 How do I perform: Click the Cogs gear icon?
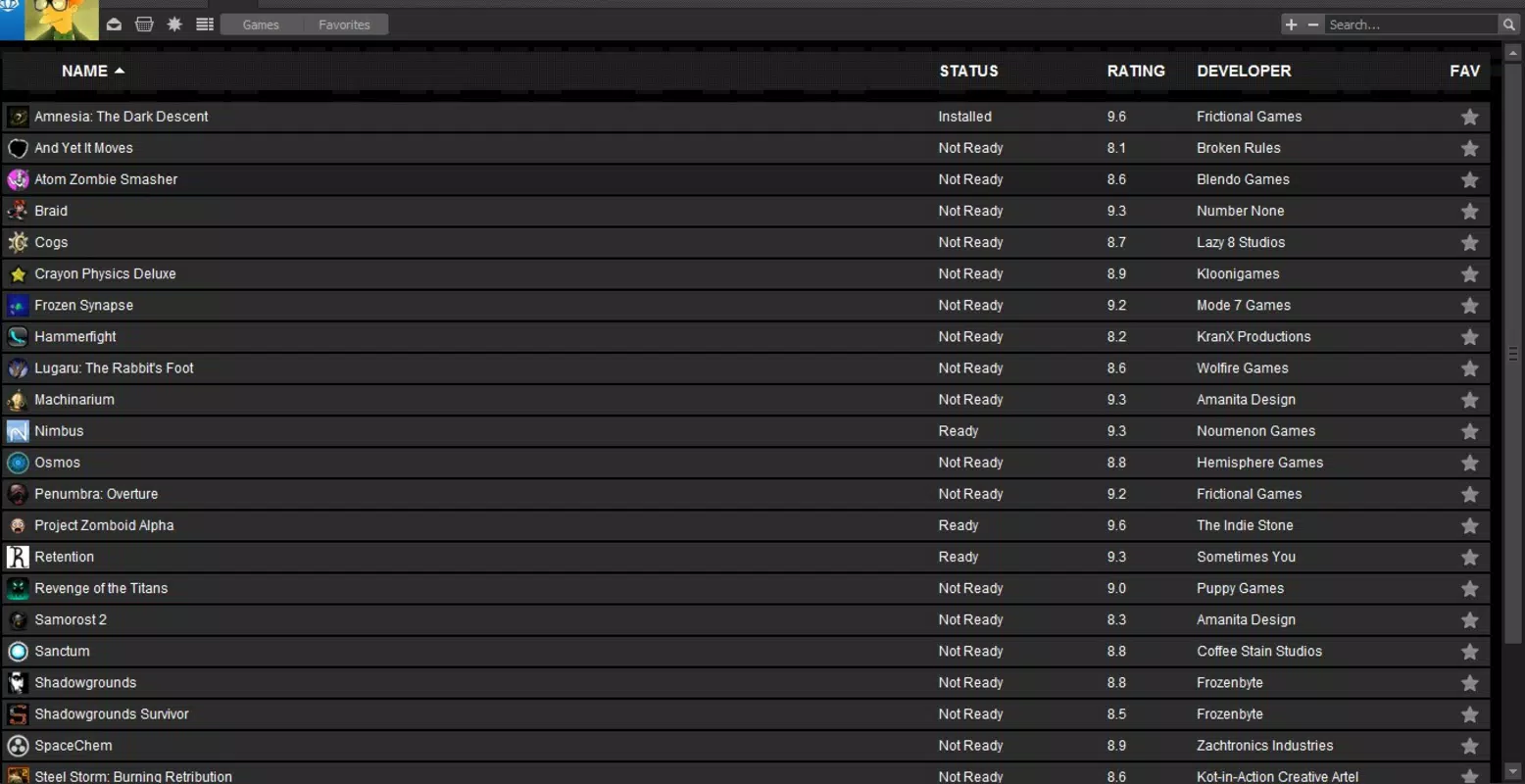(18, 242)
